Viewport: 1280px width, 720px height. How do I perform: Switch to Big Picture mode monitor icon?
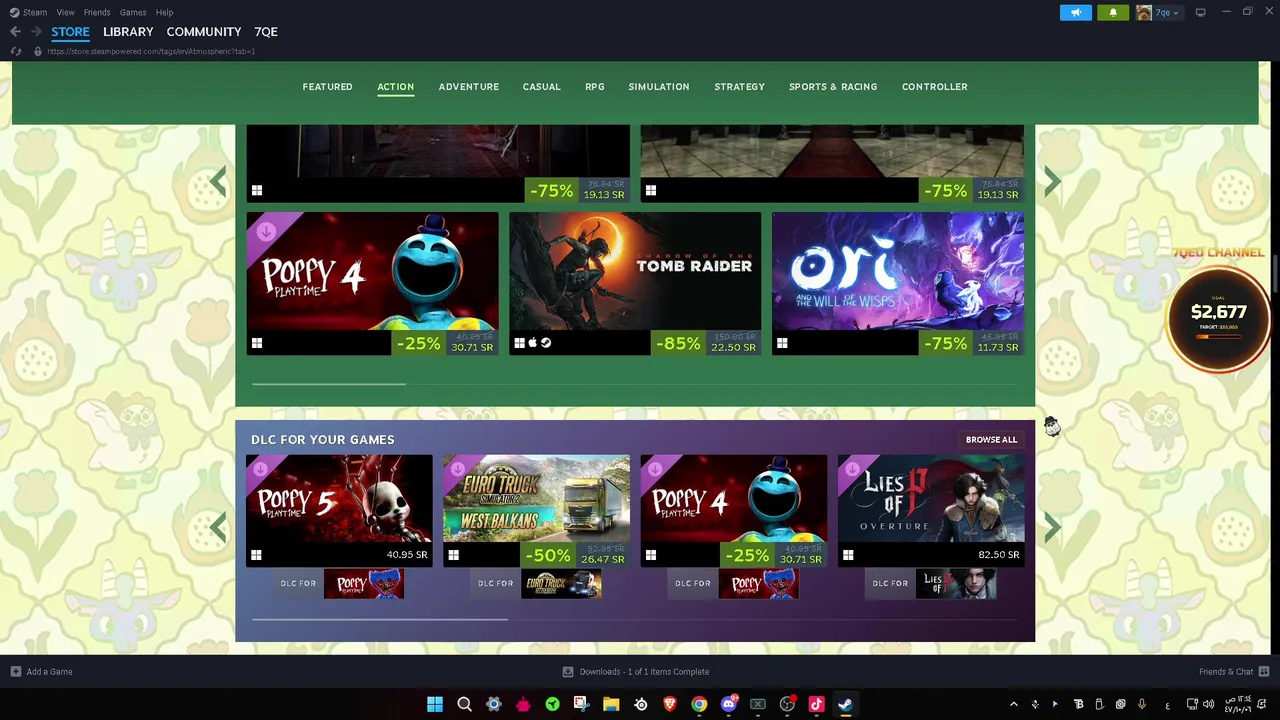pyautogui.click(x=1200, y=12)
